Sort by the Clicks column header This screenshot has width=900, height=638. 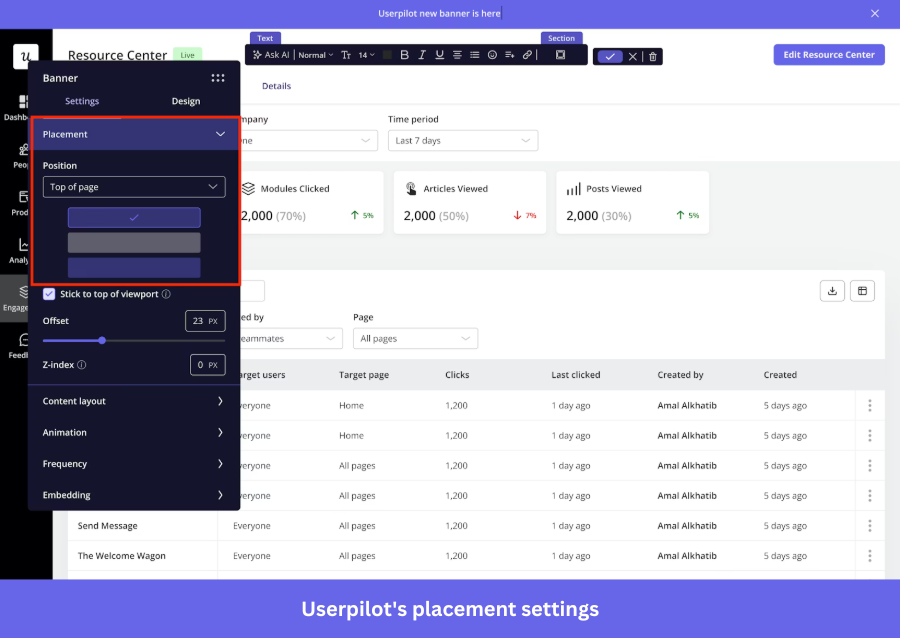pyautogui.click(x=457, y=375)
